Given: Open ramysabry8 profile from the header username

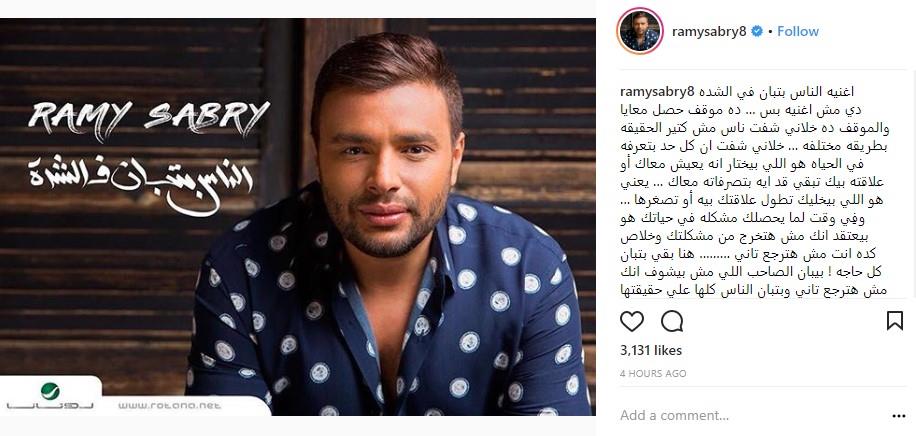Looking at the screenshot, I should (709, 32).
